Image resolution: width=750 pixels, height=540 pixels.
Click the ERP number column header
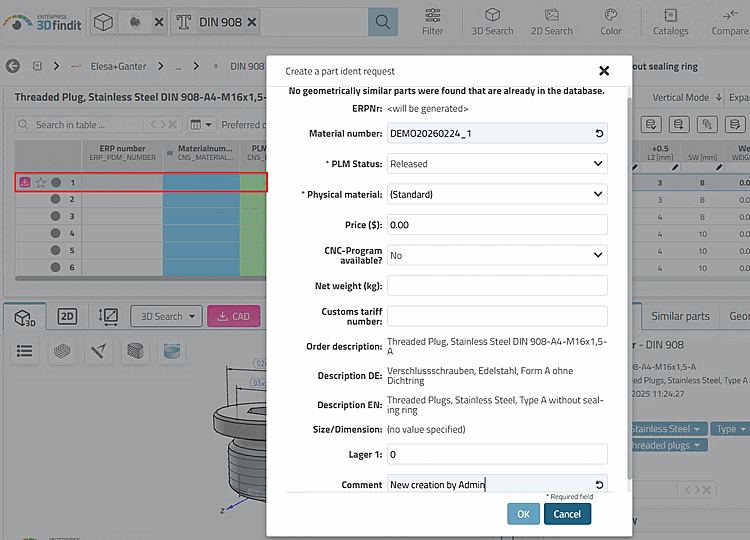122,153
